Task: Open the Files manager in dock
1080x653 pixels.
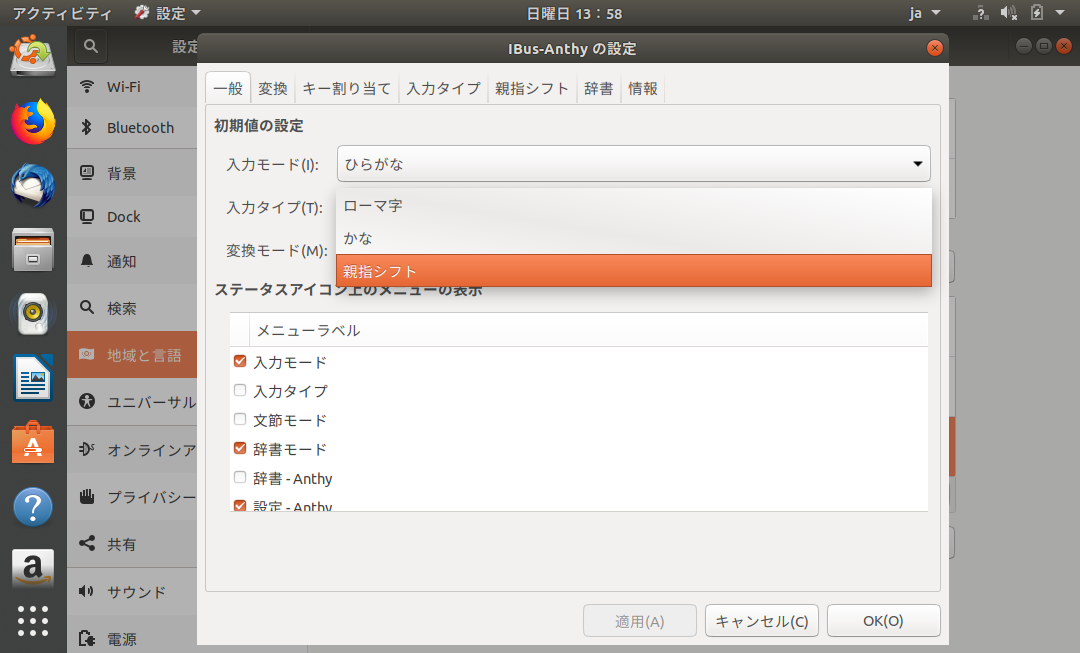Action: click(x=33, y=250)
